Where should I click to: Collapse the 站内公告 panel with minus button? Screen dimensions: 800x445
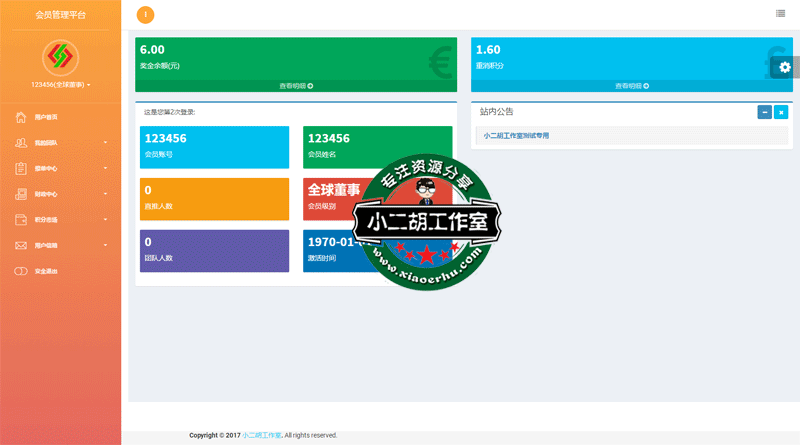[765, 112]
